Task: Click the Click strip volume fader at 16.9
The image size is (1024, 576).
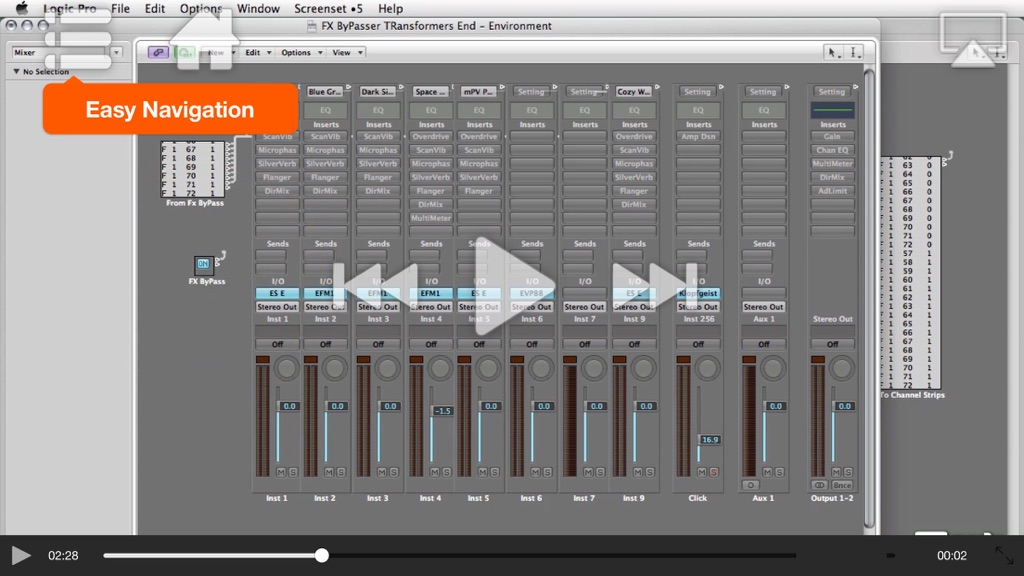Action: [x=709, y=440]
